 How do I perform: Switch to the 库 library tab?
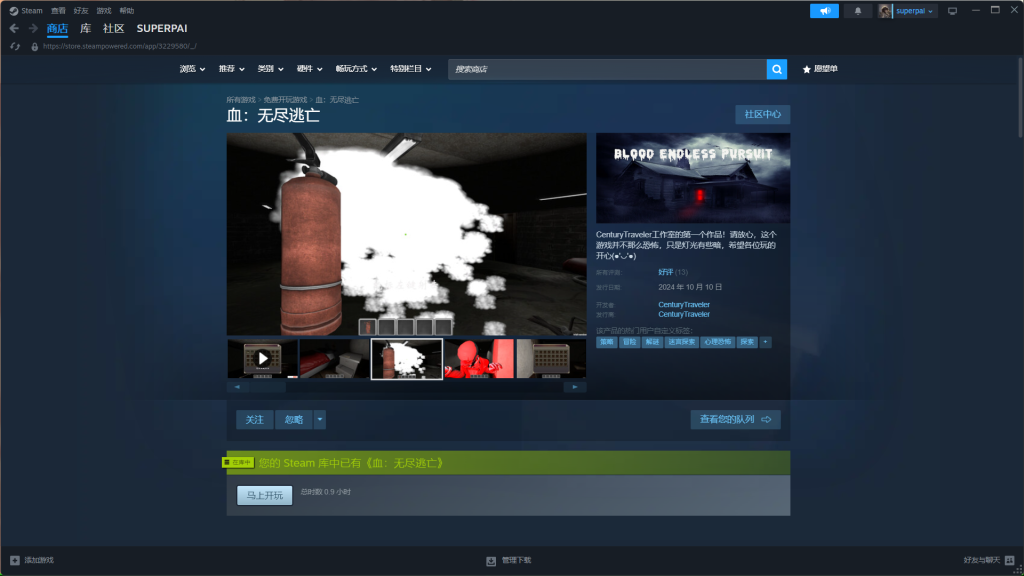tap(86, 28)
